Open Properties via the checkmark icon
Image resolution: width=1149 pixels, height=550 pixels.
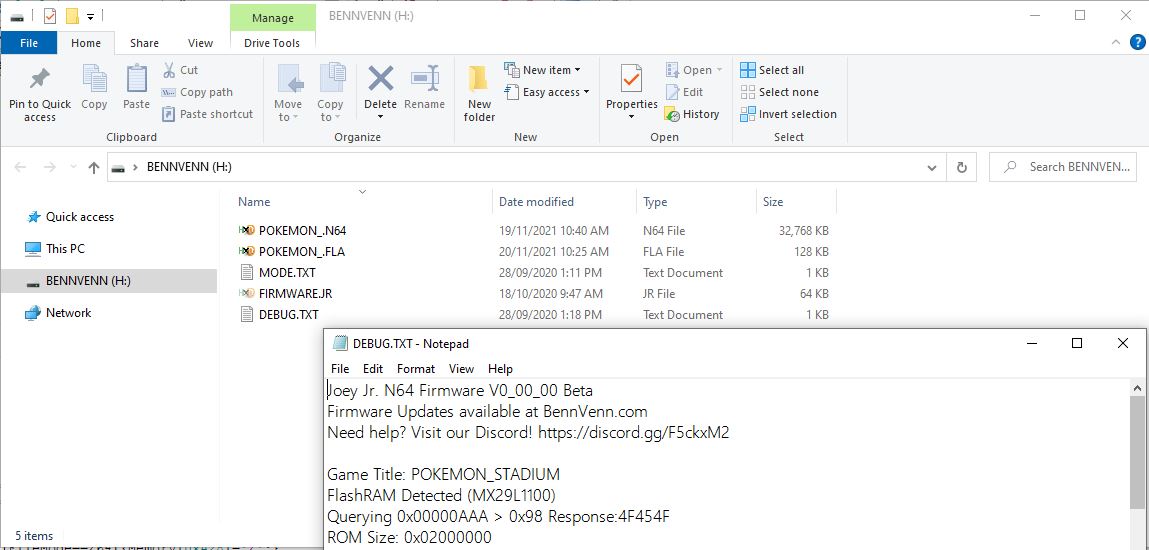click(x=631, y=80)
